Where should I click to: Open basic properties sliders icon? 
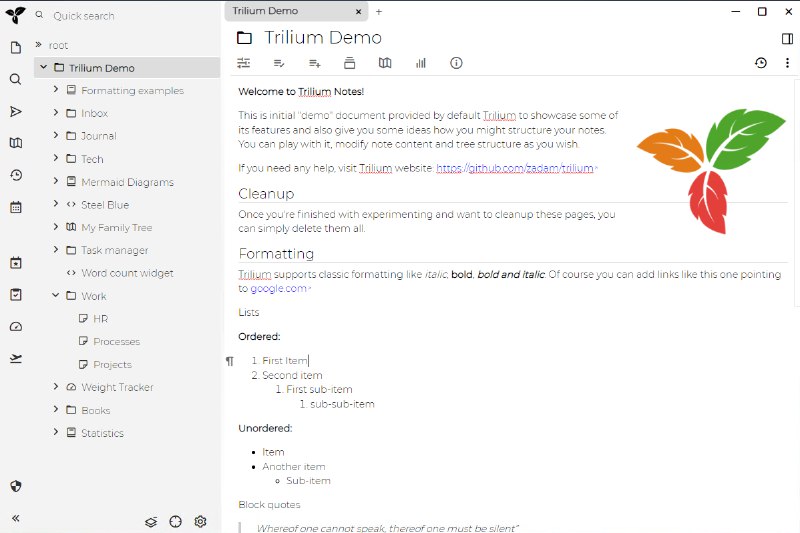244,63
